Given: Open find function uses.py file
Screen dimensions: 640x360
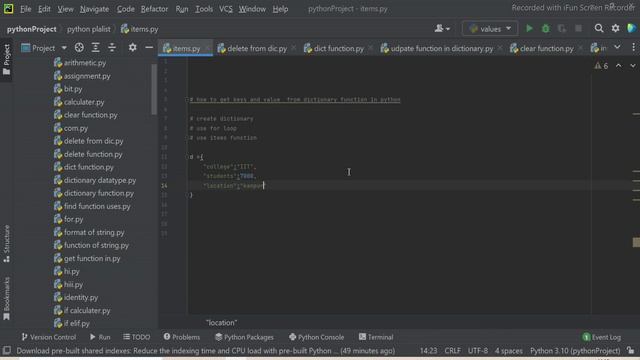Looking at the screenshot, I should point(97,206).
